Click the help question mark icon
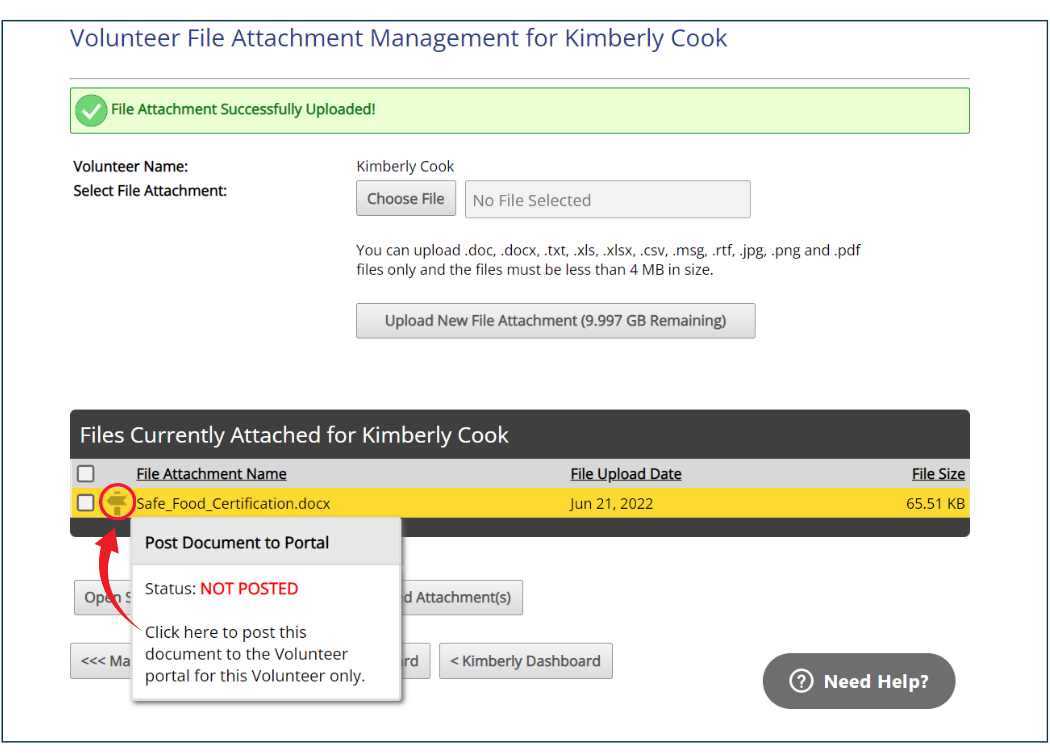Screen dimensions: 1050x753 click(801, 681)
